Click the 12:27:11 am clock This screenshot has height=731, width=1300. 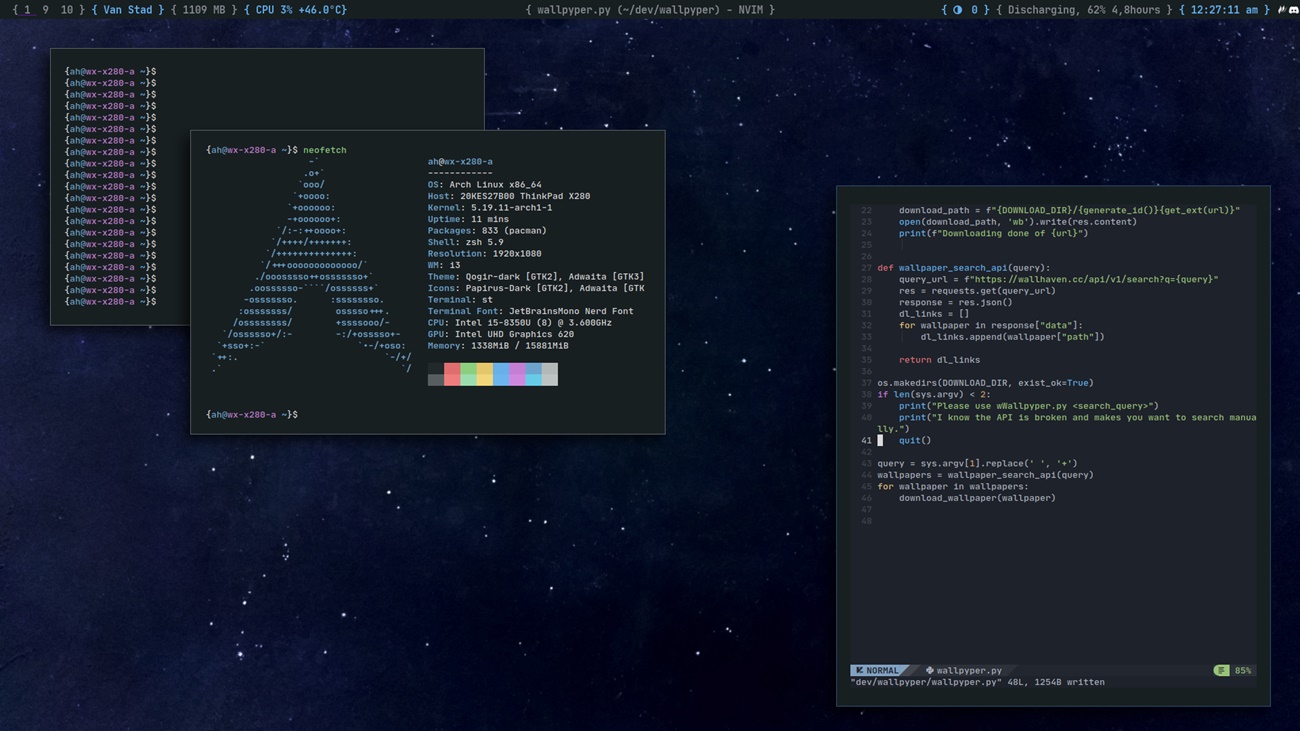(x=1224, y=10)
